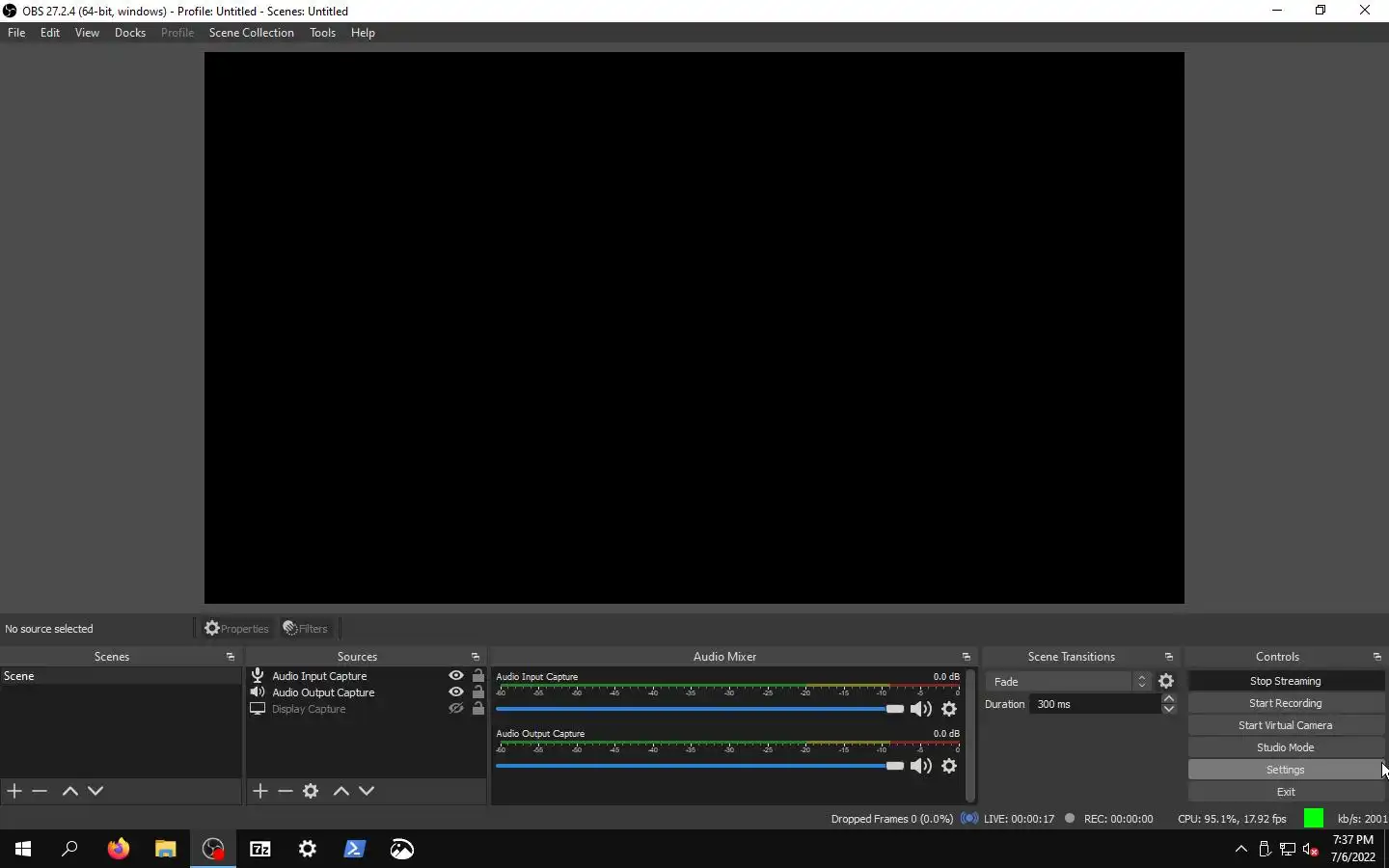Open the View menu
Image resolution: width=1389 pixels, height=868 pixels.
tap(87, 33)
